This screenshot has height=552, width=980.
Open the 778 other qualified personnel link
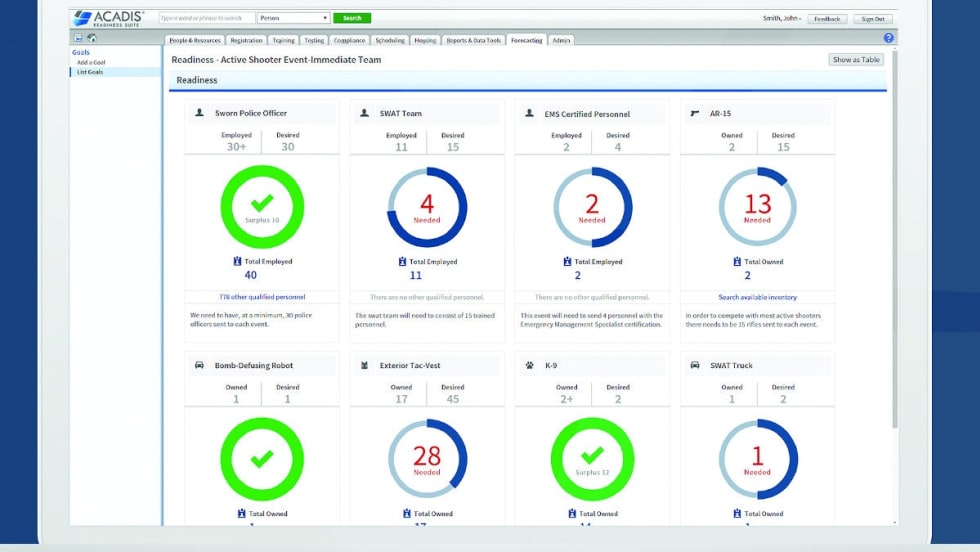(261, 297)
